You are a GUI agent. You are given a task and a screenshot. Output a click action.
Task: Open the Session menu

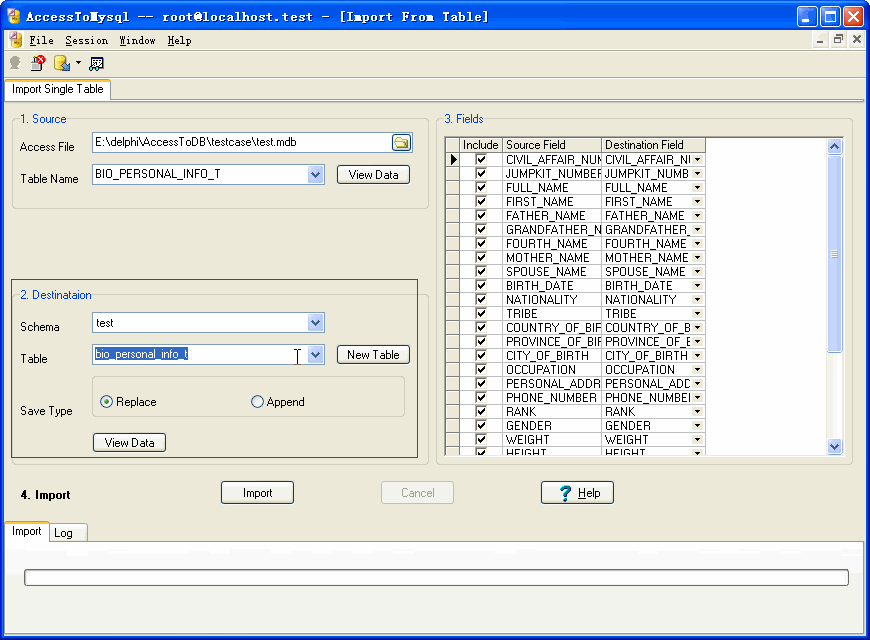click(x=87, y=41)
